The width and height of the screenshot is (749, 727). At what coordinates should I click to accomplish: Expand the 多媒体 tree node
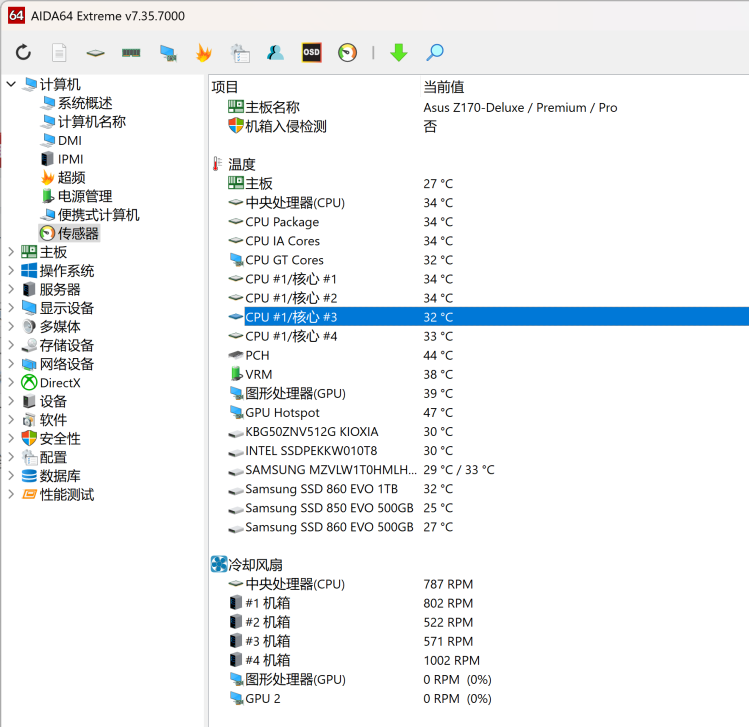[x=11, y=326]
